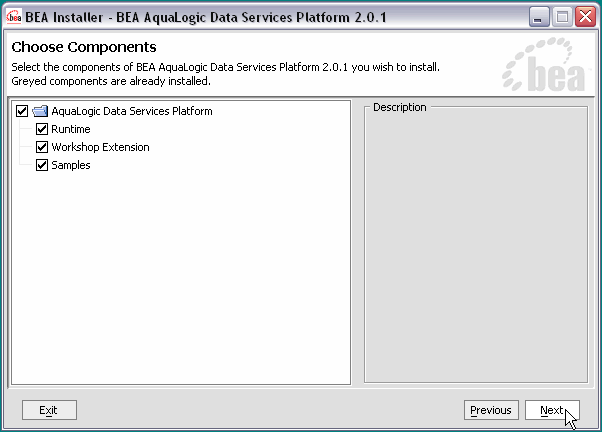The height and width of the screenshot is (432, 602).
Task: Close the BEA Installer window
Action: [x=585, y=17]
